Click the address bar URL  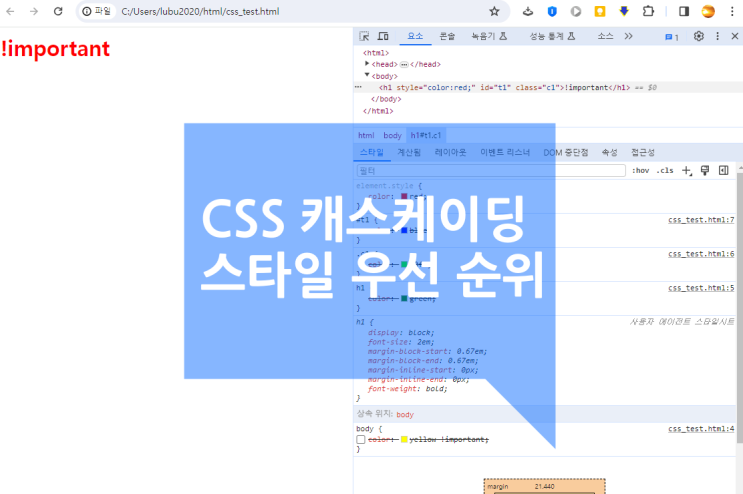(x=200, y=11)
